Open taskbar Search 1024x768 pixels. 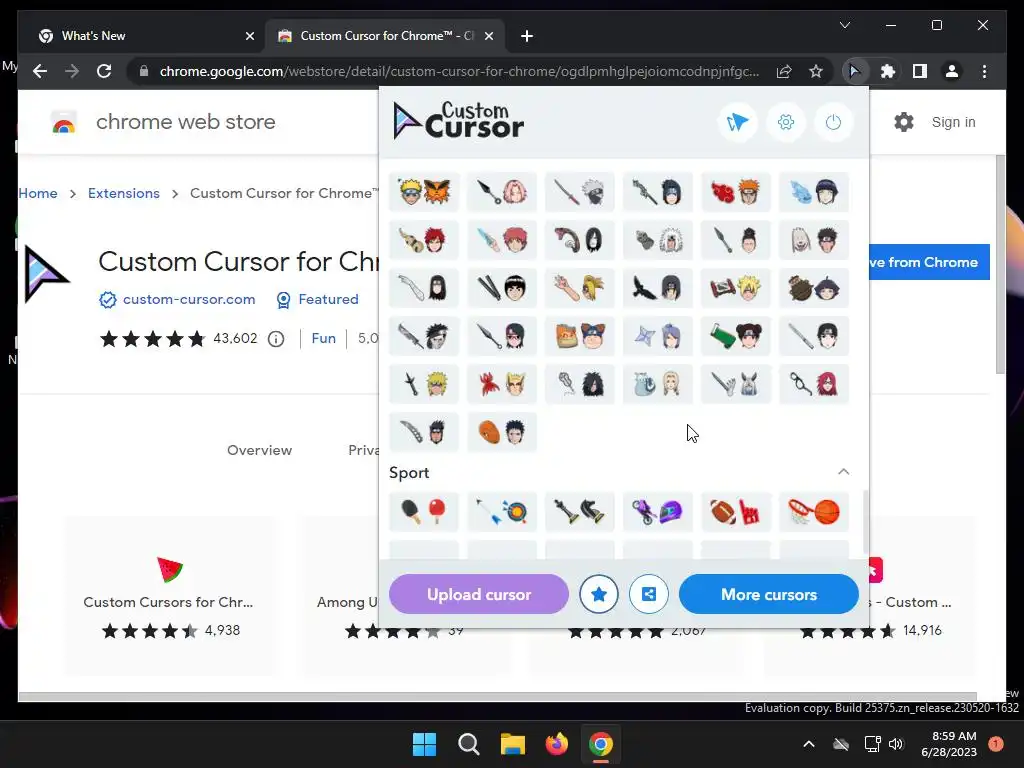[469, 744]
